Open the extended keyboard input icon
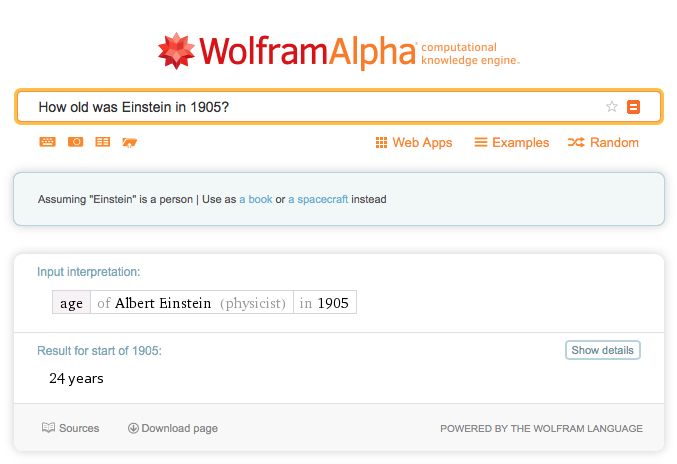 click(x=47, y=142)
